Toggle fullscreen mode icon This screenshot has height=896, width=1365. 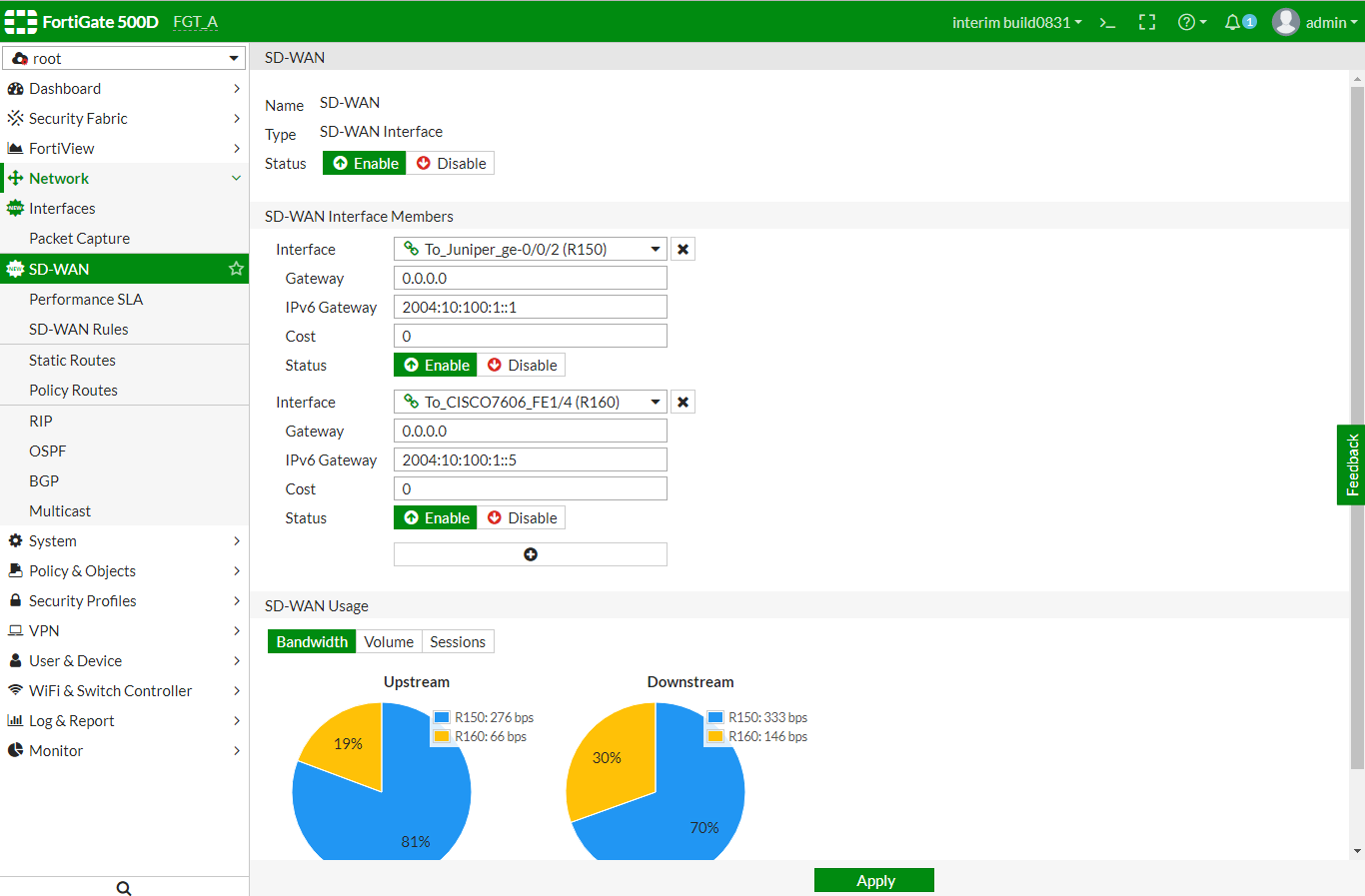pos(1147,22)
